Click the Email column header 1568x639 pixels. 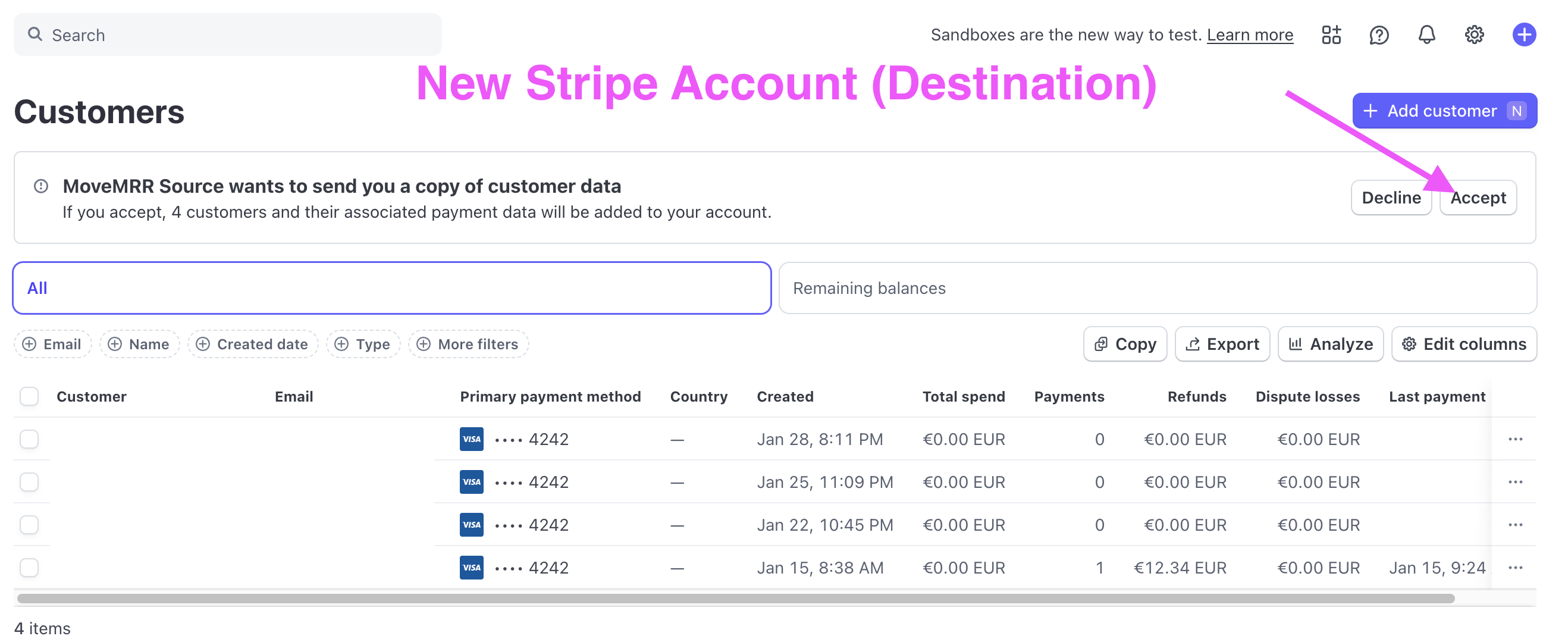coord(293,396)
